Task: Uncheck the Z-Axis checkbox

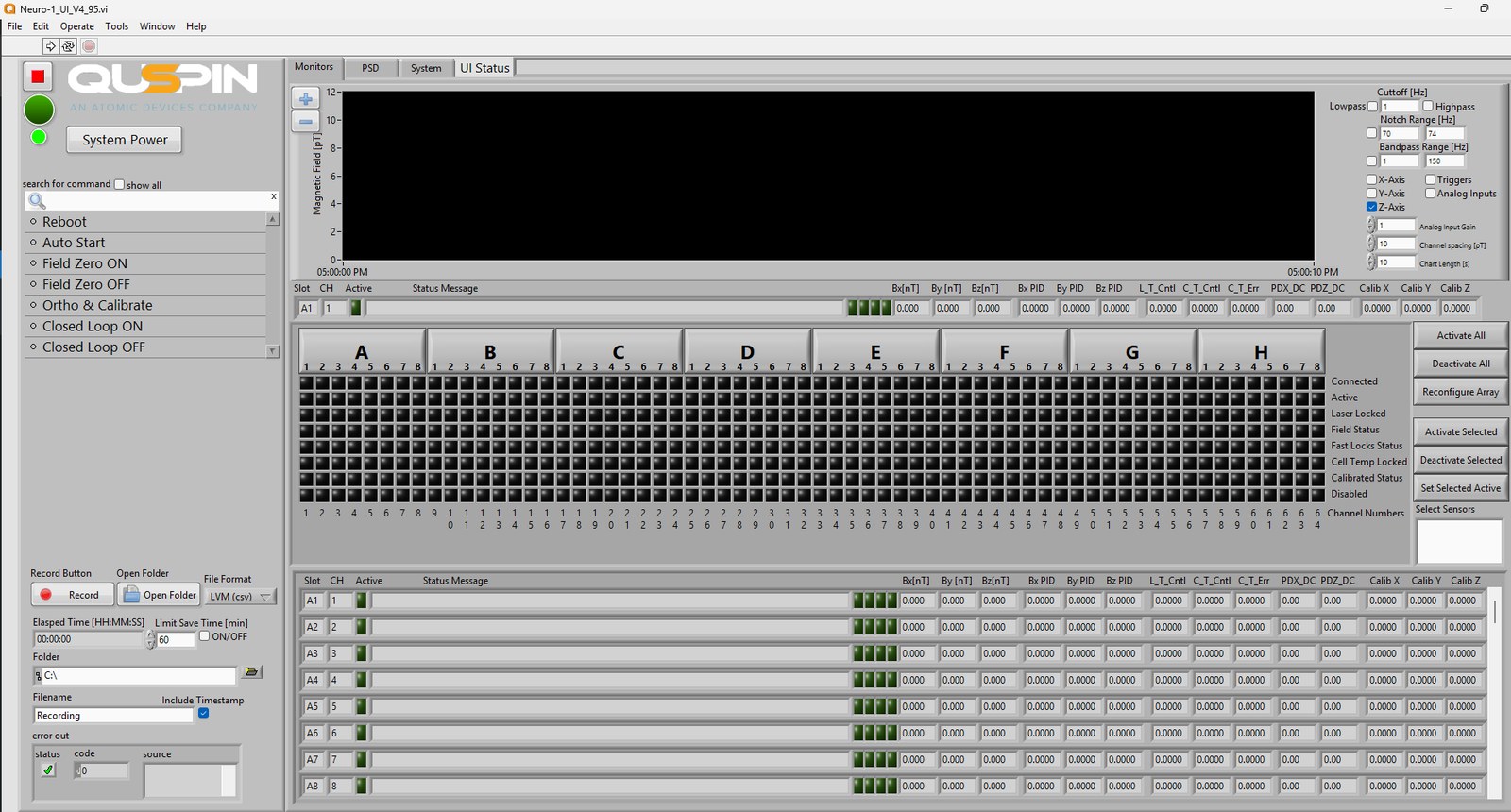Action: point(1371,207)
